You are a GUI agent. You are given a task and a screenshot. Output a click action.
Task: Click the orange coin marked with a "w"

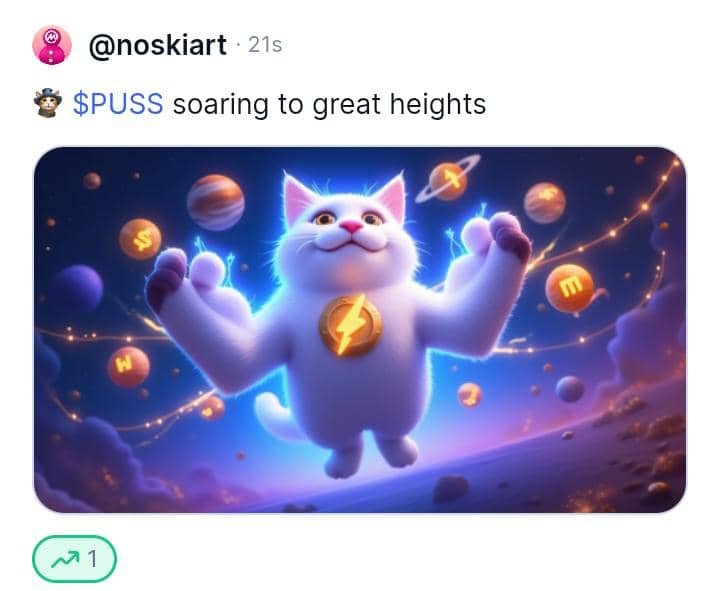coord(128,366)
